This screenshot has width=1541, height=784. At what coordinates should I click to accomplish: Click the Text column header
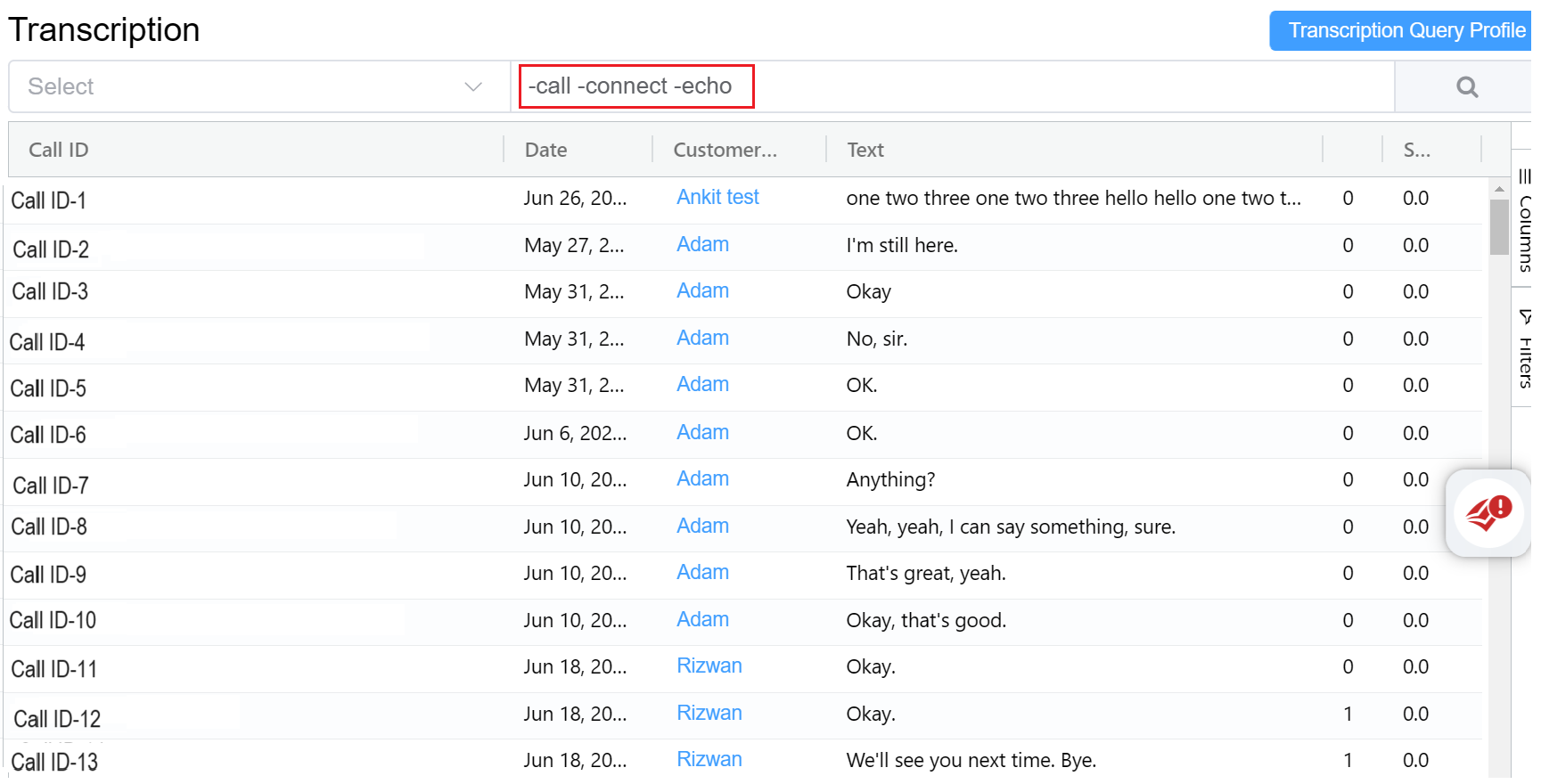pos(865,150)
